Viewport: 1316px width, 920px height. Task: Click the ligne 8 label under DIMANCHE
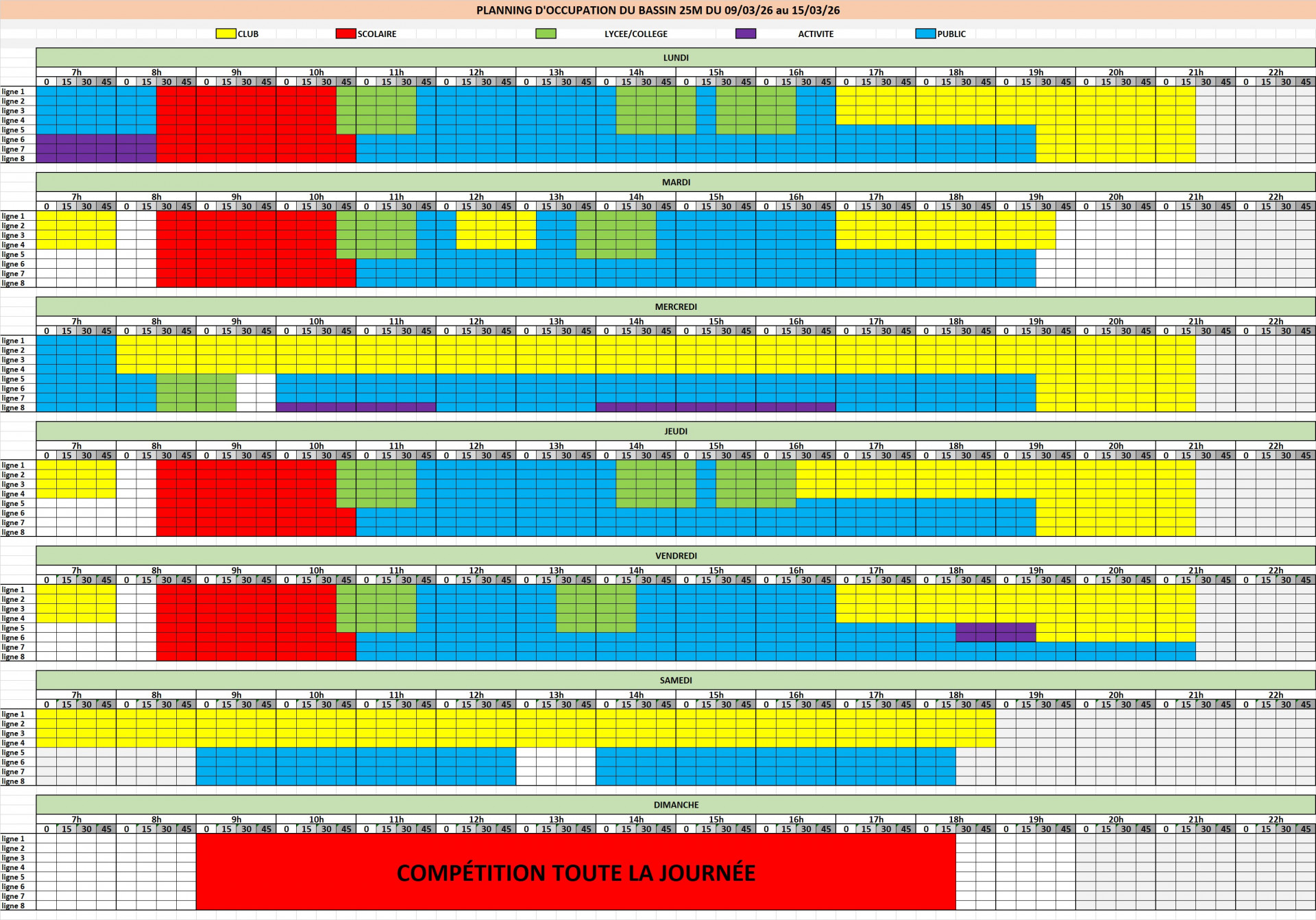(14, 906)
